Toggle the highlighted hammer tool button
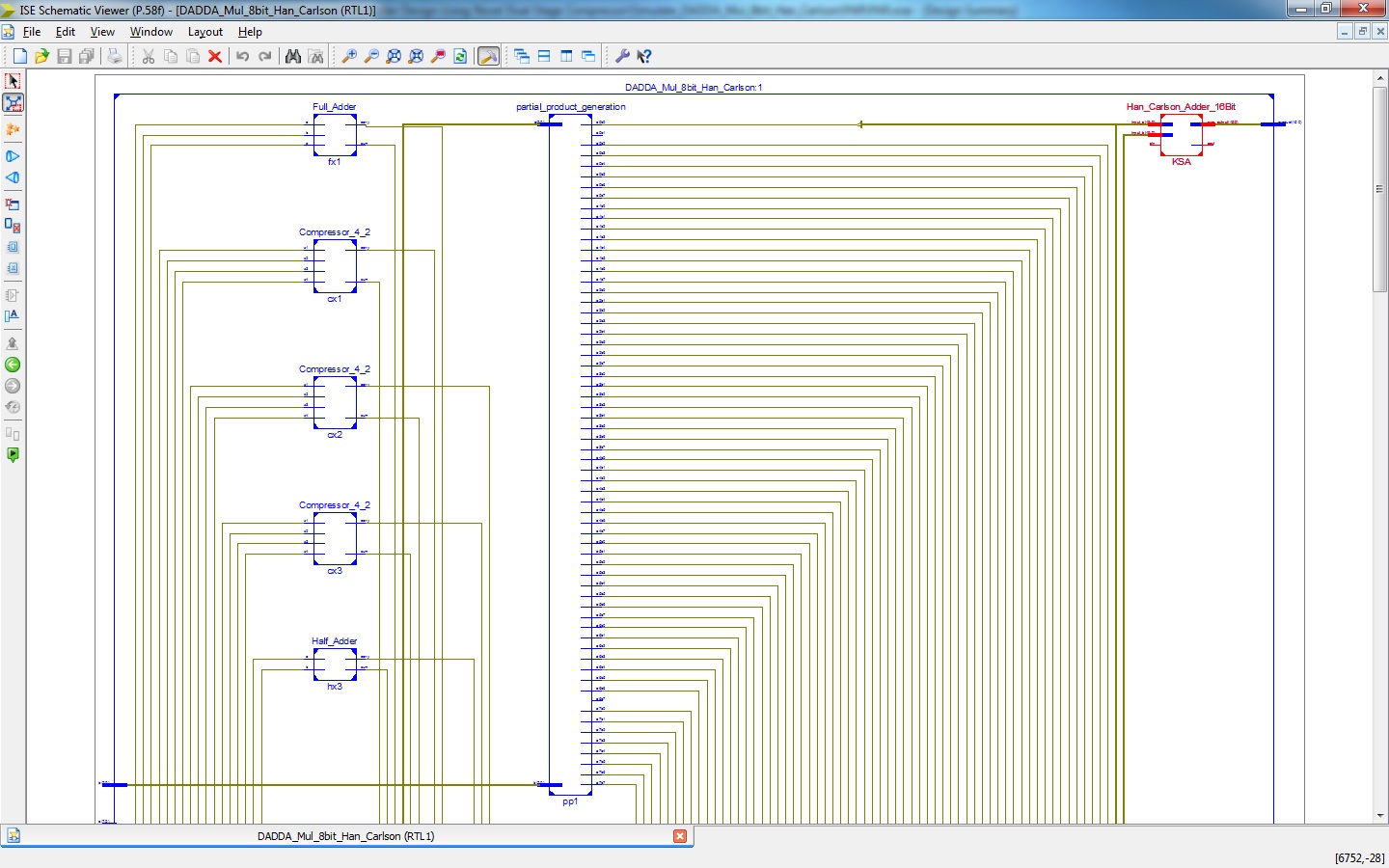The image size is (1389, 868). (489, 56)
